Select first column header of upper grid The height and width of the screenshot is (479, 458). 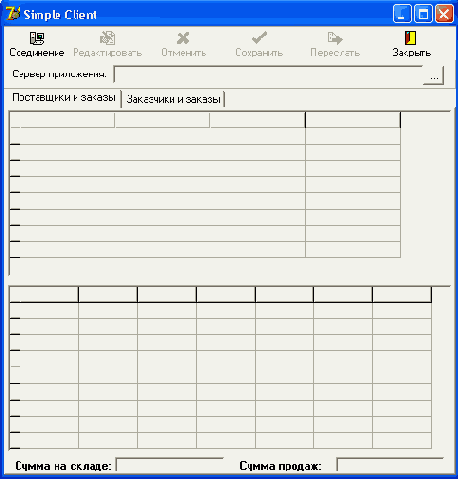click(67, 120)
